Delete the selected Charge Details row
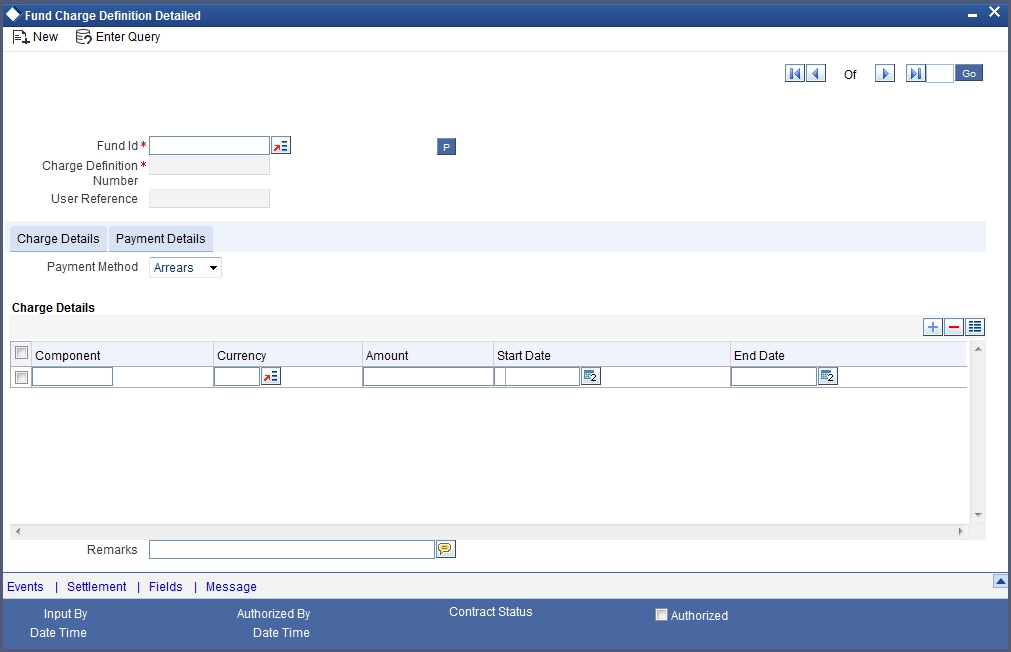1011x652 pixels. [x=954, y=327]
